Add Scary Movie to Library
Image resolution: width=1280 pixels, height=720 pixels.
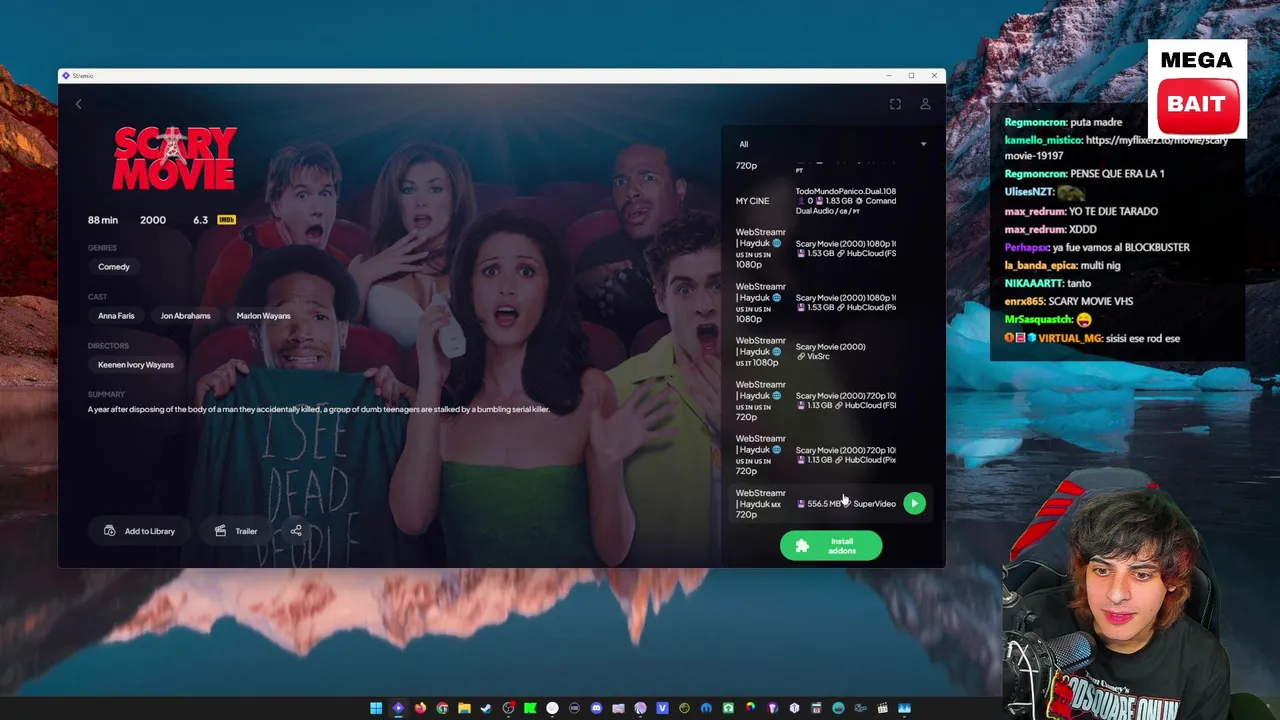tap(139, 531)
